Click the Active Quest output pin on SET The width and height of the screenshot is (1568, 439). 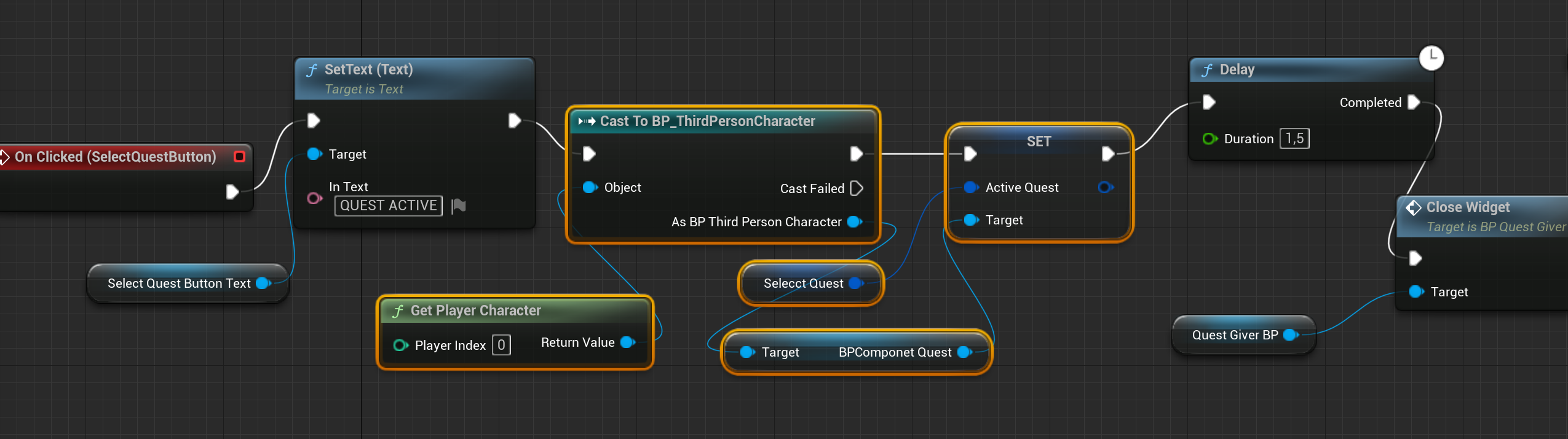point(1104,188)
